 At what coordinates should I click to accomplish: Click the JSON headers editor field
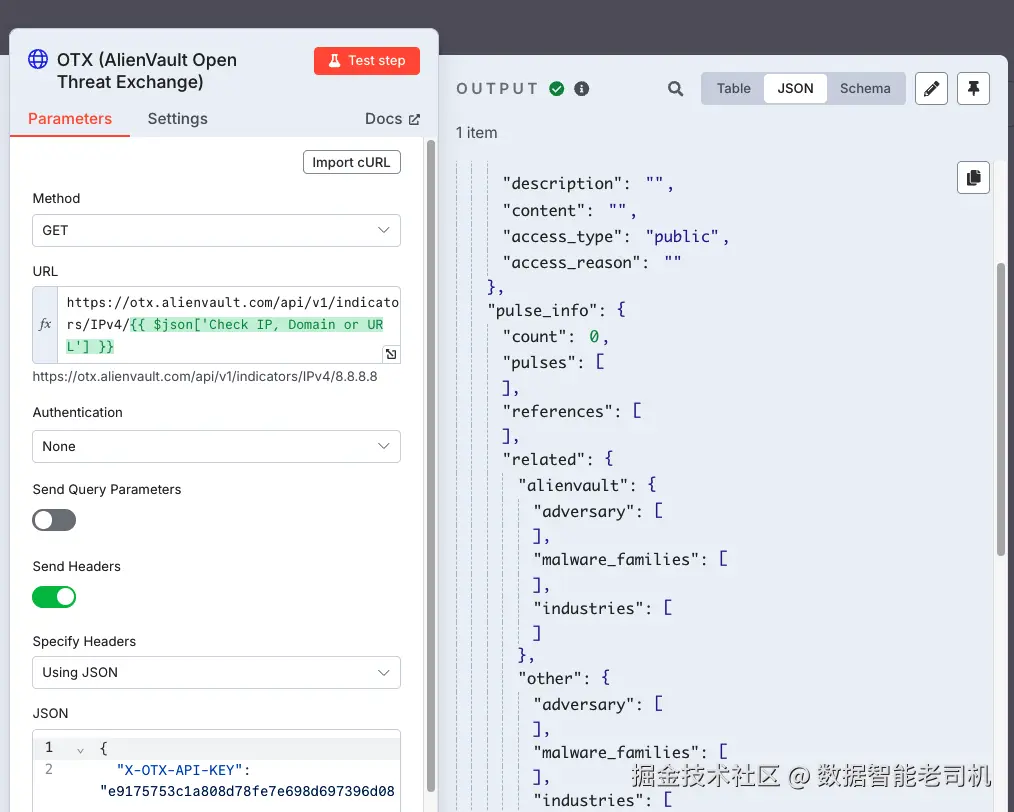point(216,771)
